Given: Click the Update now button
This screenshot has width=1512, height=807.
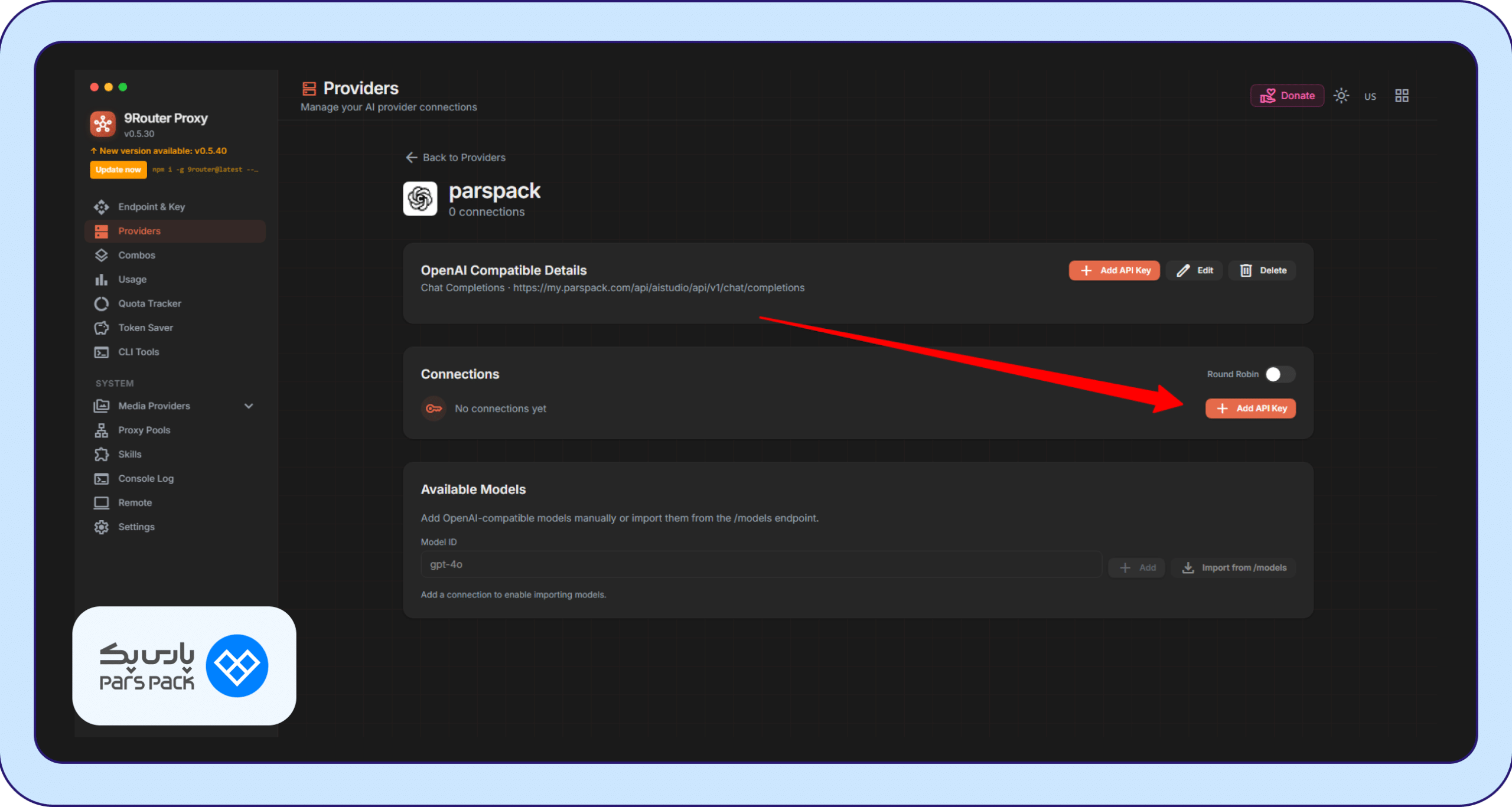Looking at the screenshot, I should [118, 169].
